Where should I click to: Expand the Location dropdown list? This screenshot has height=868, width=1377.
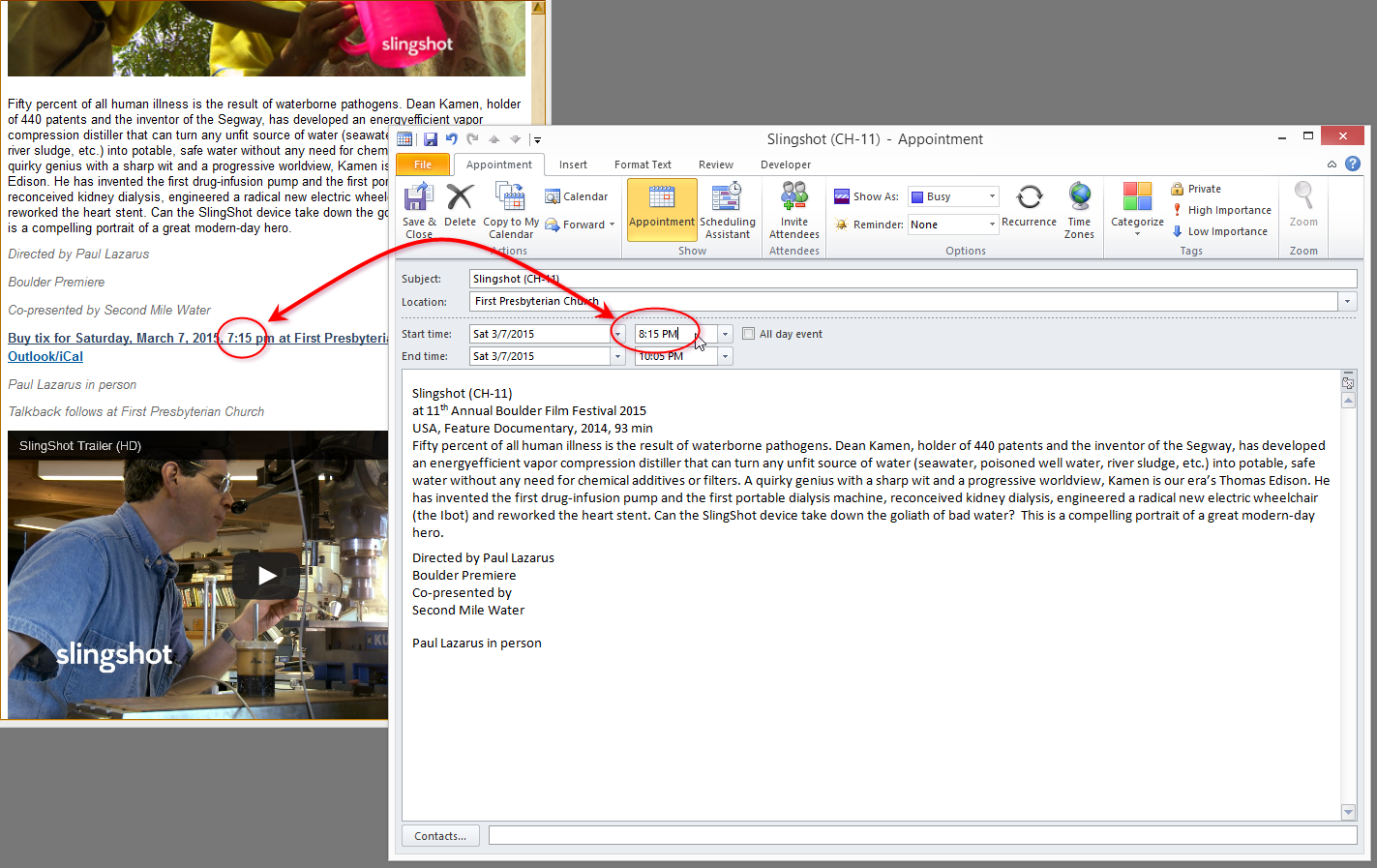[1347, 301]
